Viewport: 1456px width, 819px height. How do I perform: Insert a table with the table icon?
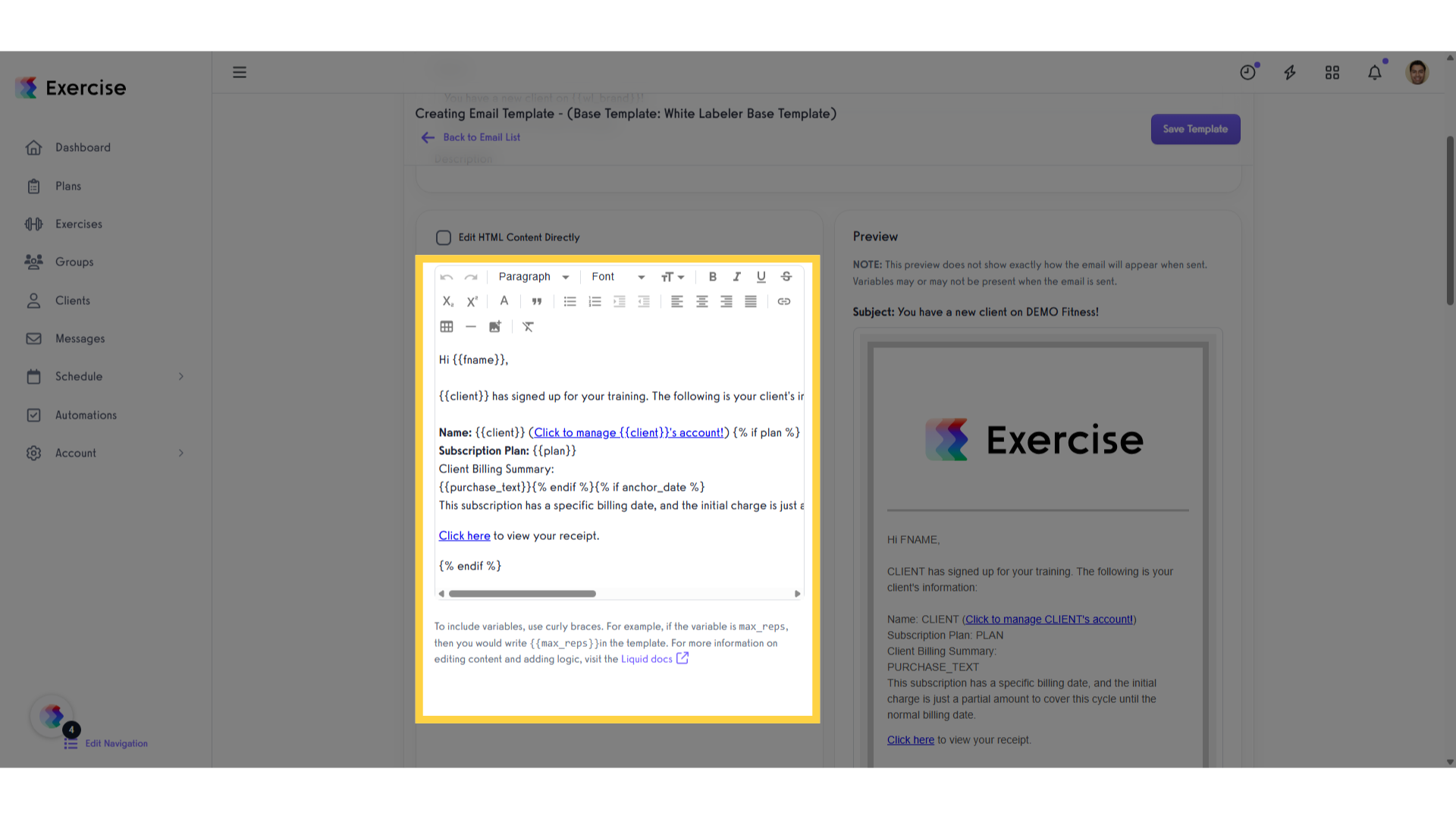[447, 327]
